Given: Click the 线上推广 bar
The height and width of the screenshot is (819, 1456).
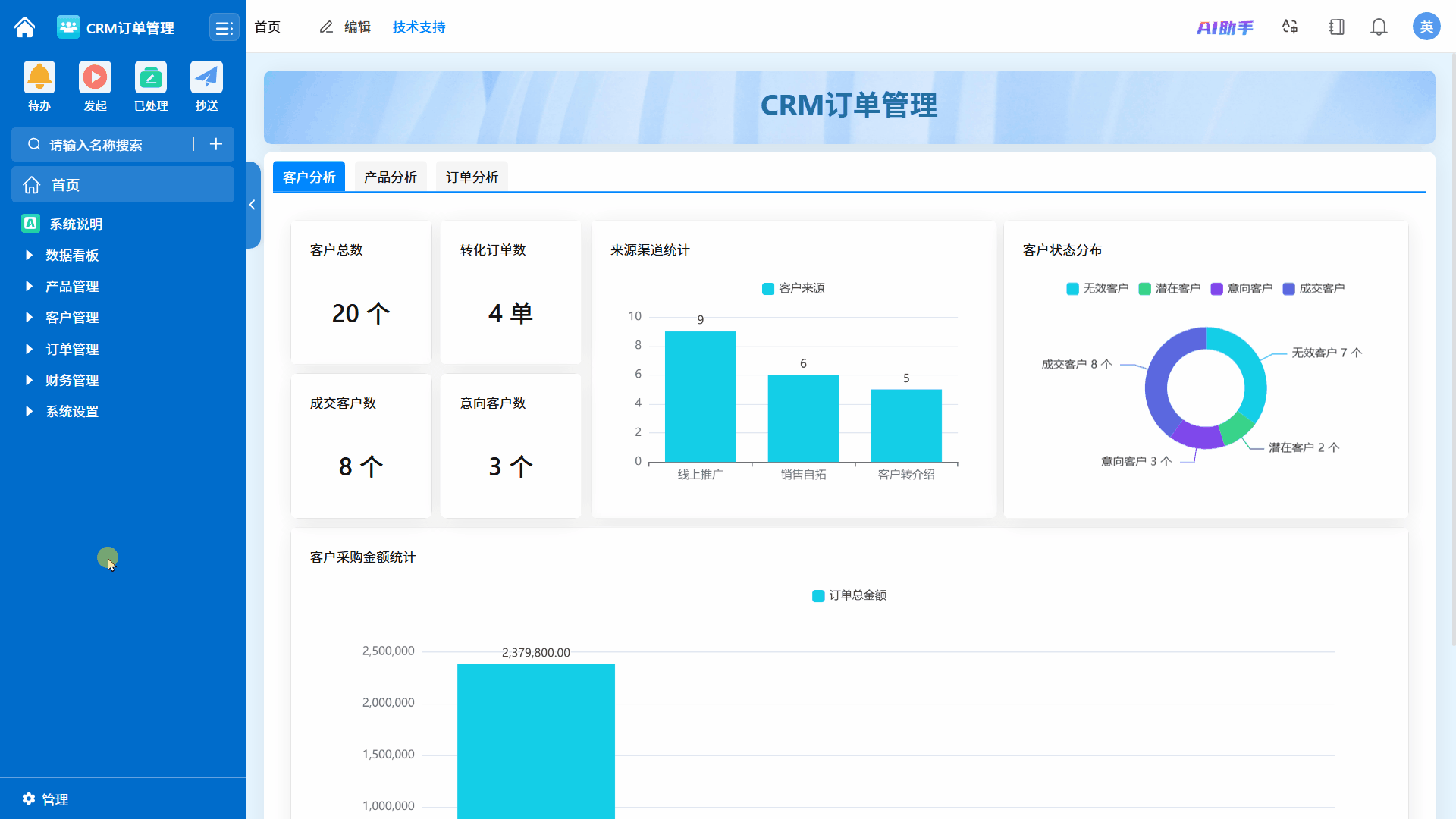Looking at the screenshot, I should click(x=700, y=397).
